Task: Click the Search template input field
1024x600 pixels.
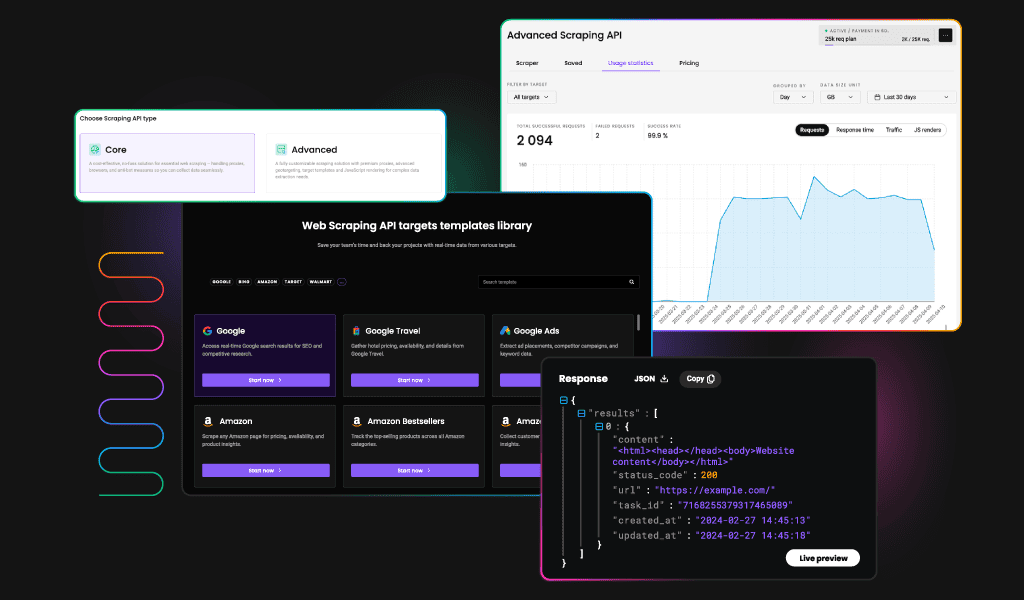Action: click(x=552, y=282)
